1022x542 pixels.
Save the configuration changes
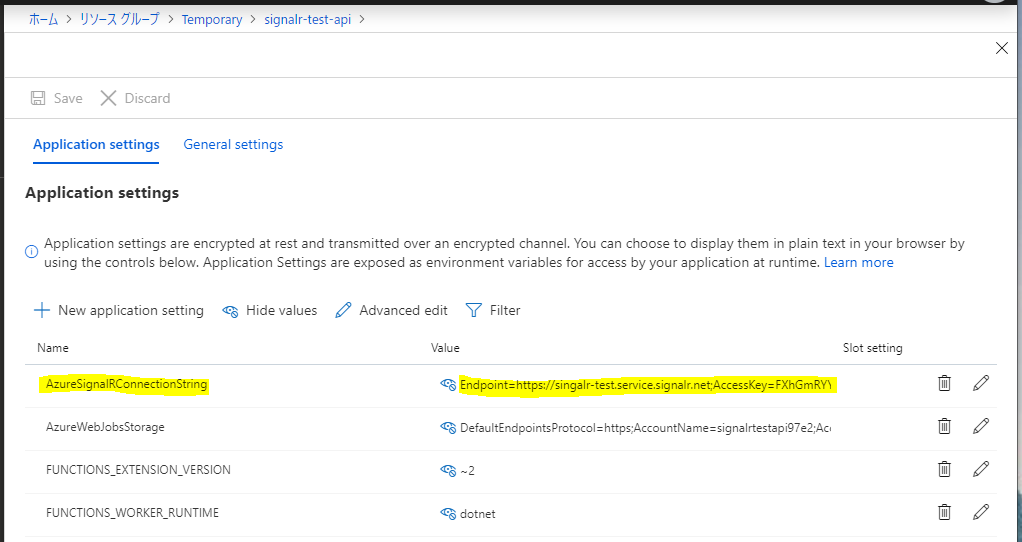click(x=57, y=98)
